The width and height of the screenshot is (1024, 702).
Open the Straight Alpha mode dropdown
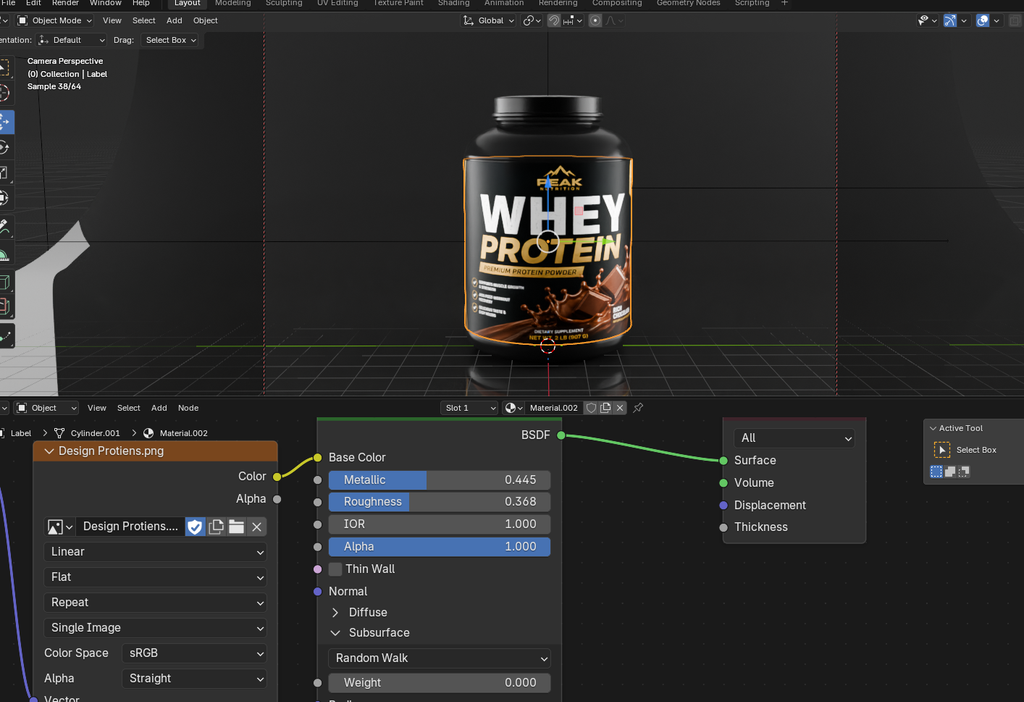coord(195,678)
